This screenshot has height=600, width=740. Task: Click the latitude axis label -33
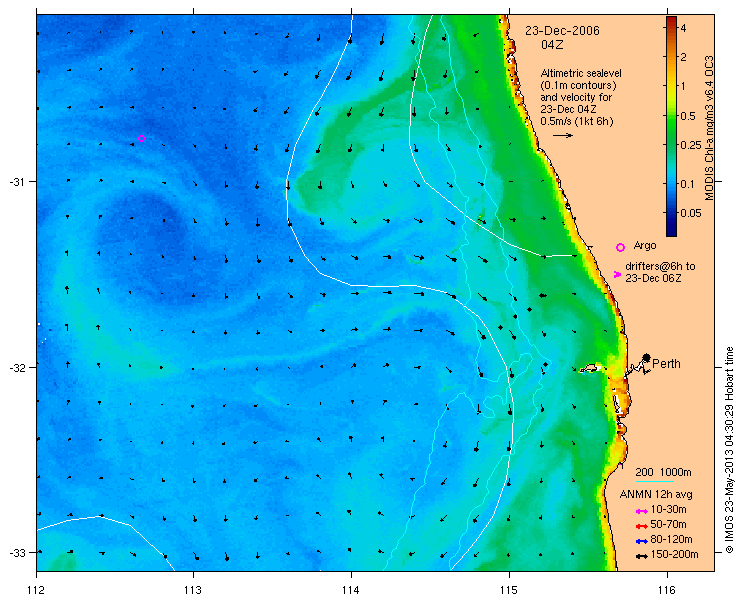point(18,552)
